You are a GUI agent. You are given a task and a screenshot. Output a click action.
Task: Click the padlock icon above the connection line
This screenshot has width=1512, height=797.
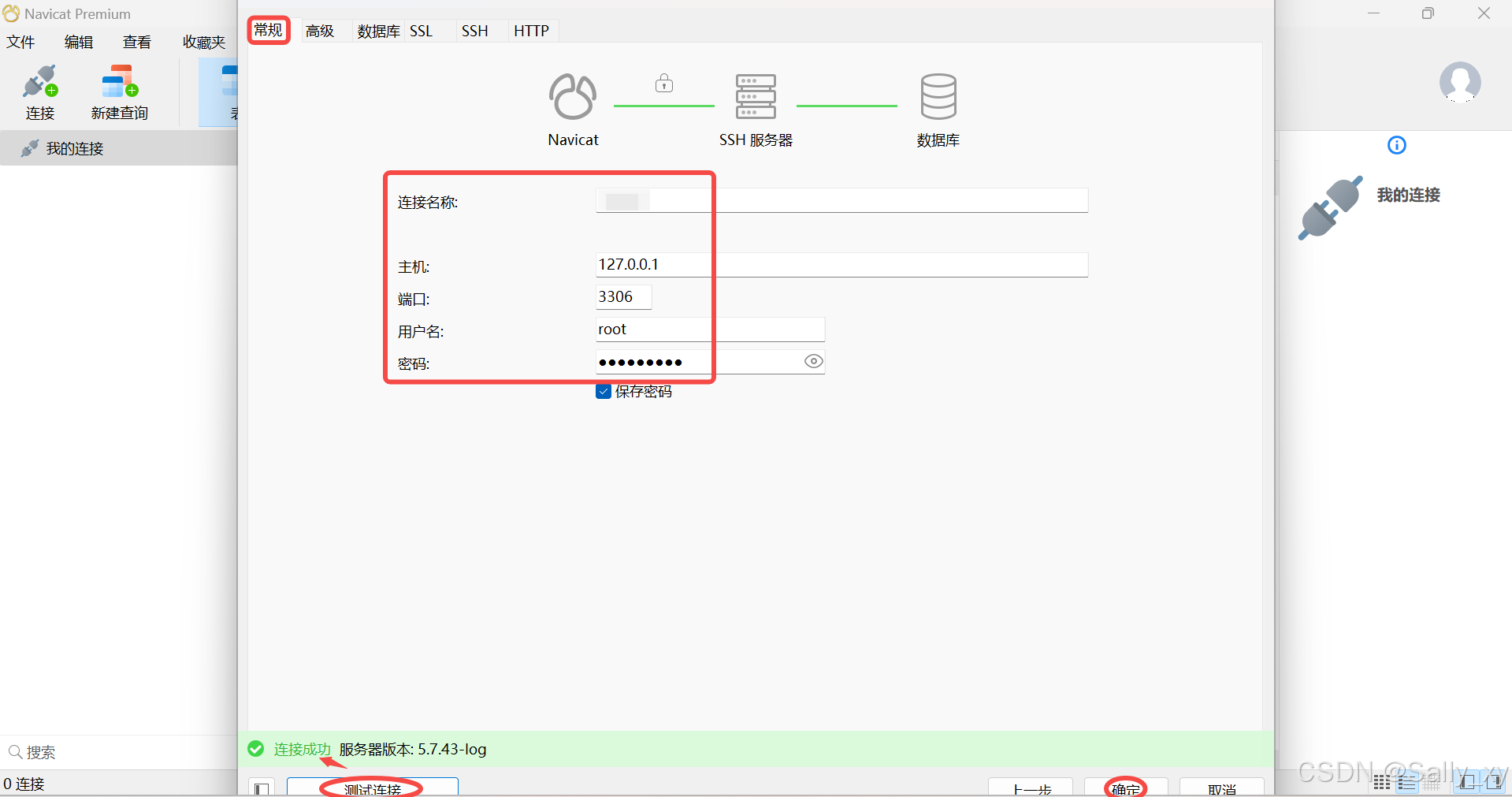pyautogui.click(x=664, y=83)
